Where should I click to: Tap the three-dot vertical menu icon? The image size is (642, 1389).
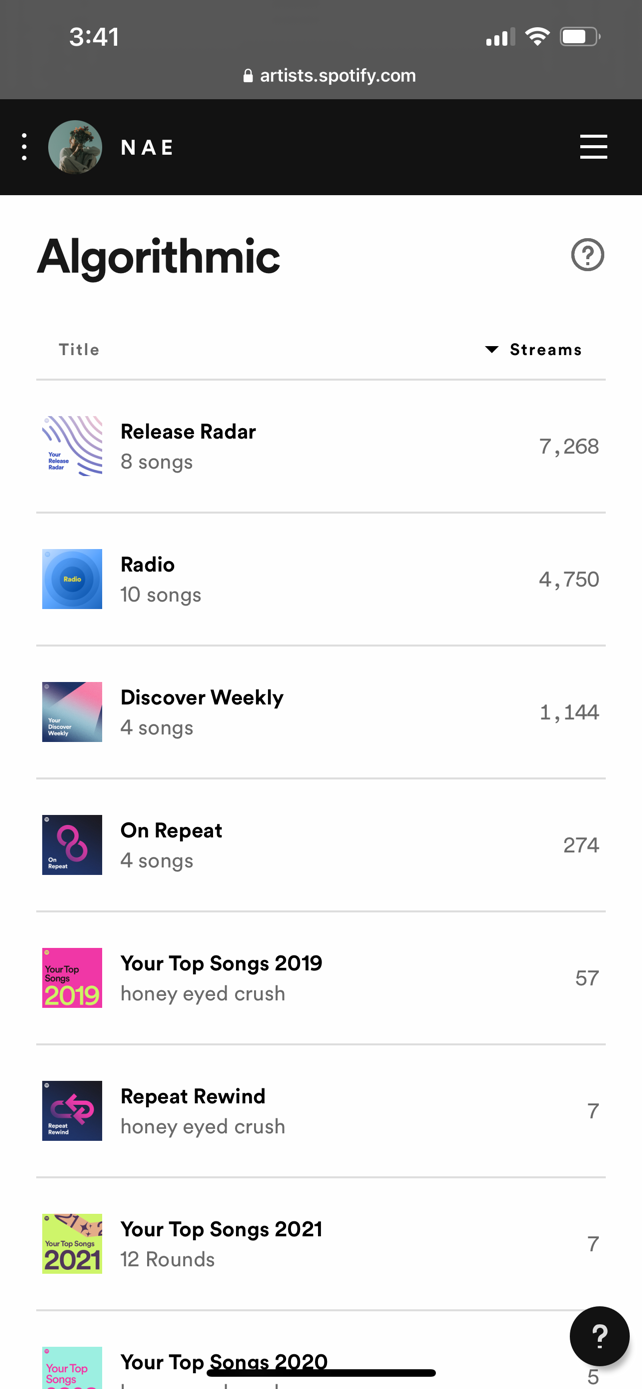pyautogui.click(x=24, y=147)
